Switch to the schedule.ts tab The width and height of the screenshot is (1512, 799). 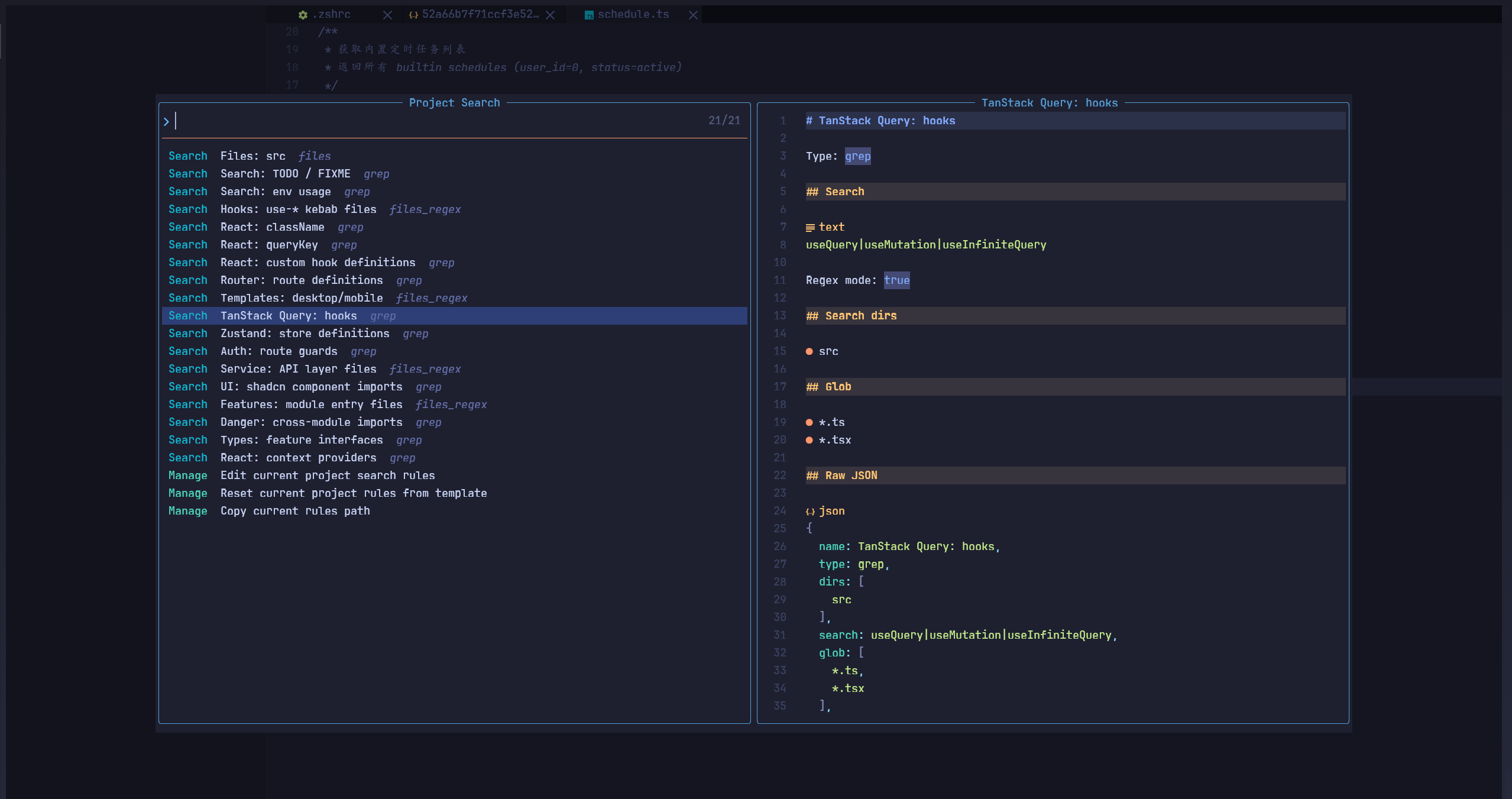coord(633,14)
